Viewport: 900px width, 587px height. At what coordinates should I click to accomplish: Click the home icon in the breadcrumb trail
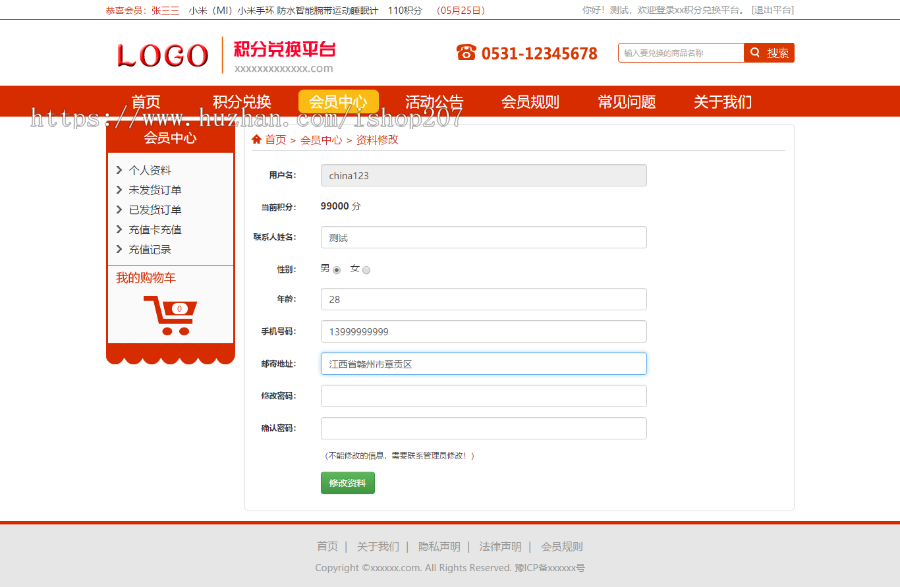pos(258,140)
